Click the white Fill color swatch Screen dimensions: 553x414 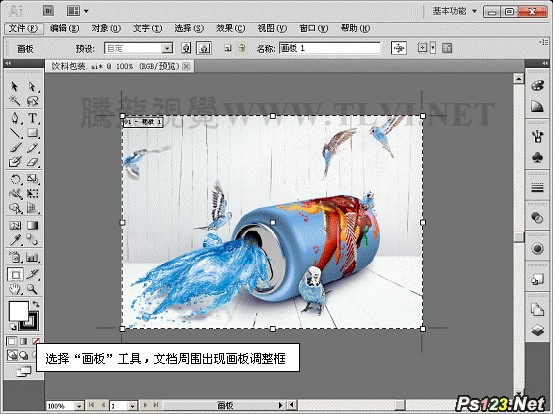[x=18, y=311]
